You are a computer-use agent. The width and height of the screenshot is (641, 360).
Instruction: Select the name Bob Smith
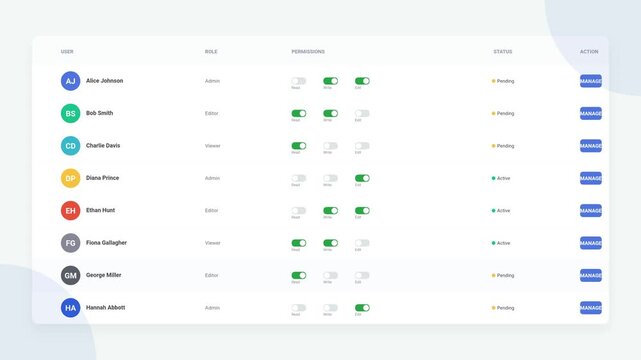click(99, 113)
